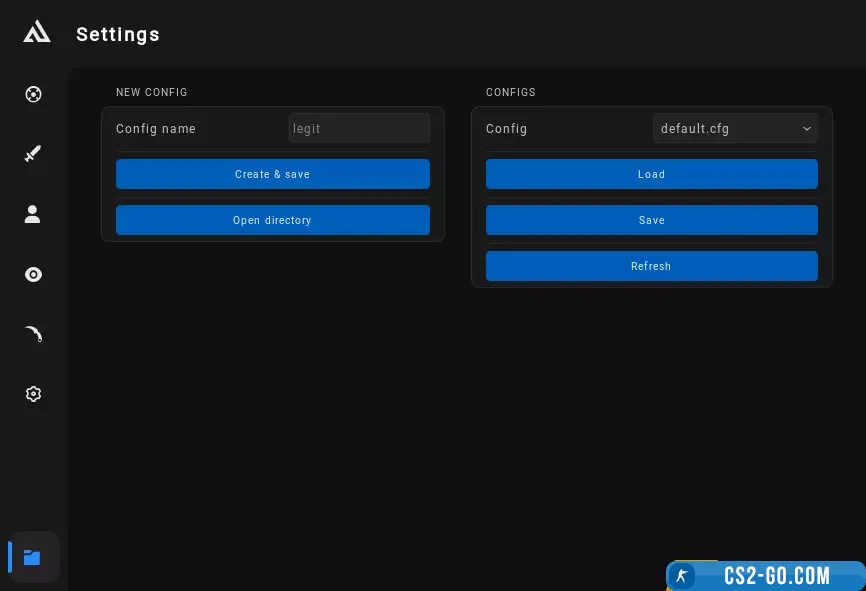
Task: Load the selected config
Action: pos(651,174)
